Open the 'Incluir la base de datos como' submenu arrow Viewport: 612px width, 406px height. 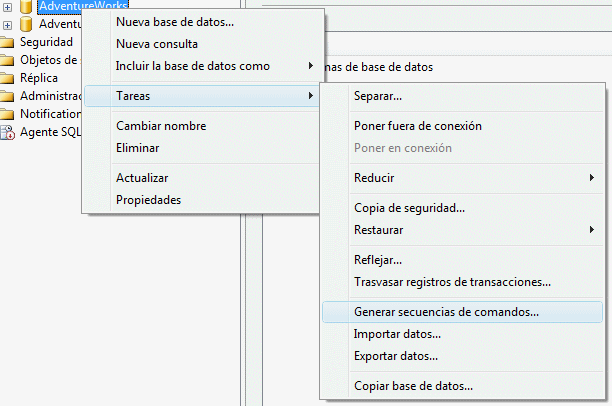tap(311, 66)
